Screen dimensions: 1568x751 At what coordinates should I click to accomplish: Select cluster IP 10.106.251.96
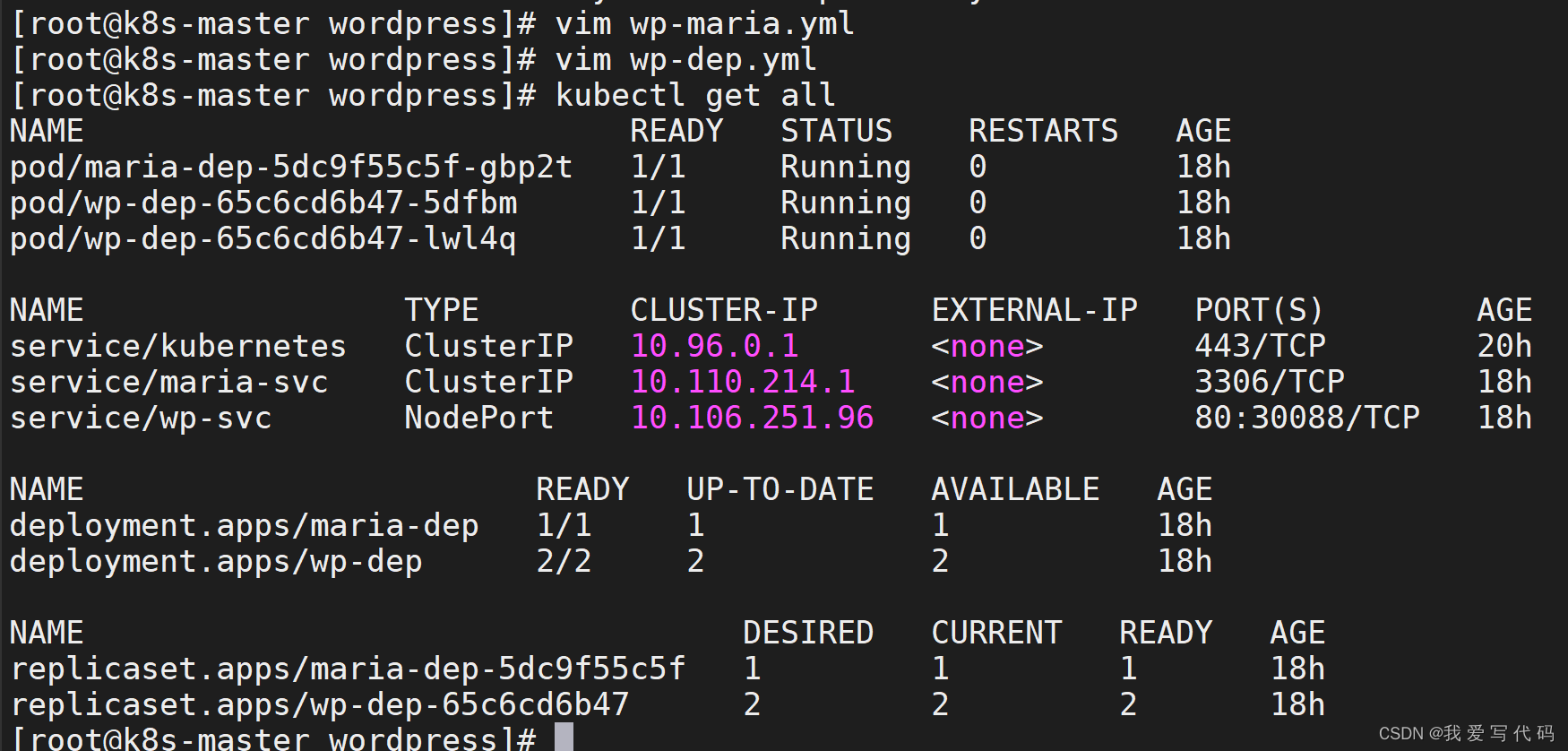click(x=752, y=418)
